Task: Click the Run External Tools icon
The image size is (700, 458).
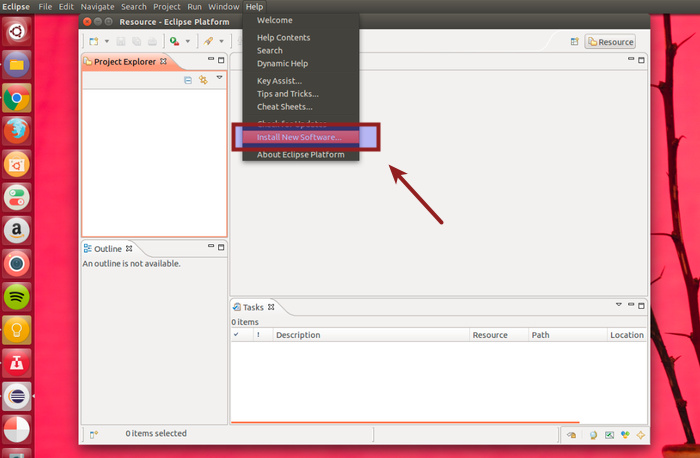Action: click(x=174, y=42)
